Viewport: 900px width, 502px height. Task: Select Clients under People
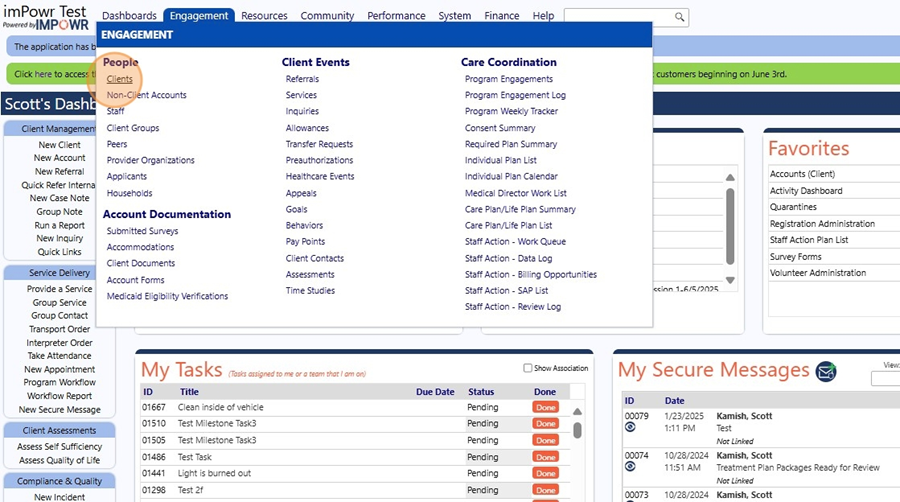[x=119, y=79]
